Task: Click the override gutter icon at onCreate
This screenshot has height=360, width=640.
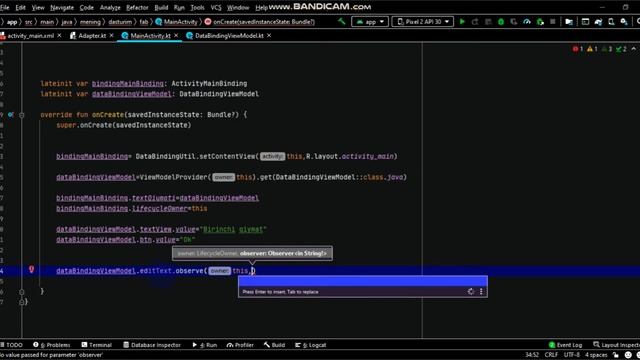Action: [x=11, y=115]
